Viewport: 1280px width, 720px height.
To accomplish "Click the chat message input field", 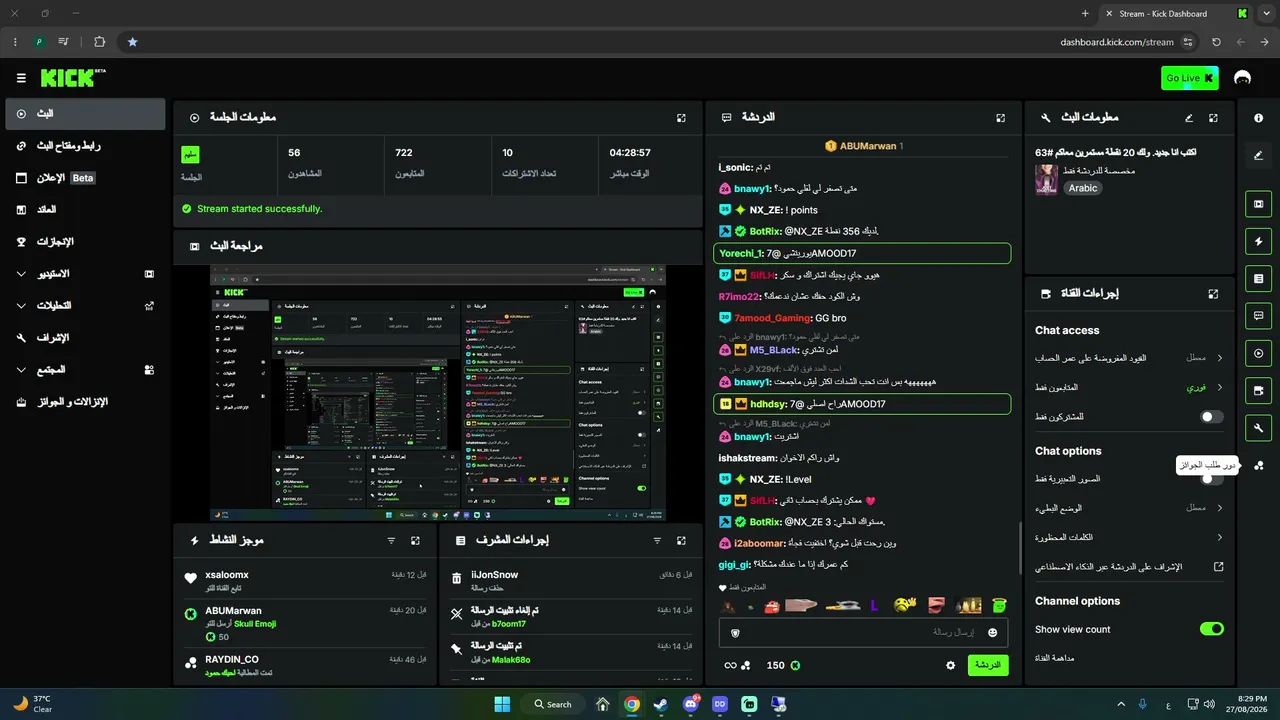I will (864, 633).
